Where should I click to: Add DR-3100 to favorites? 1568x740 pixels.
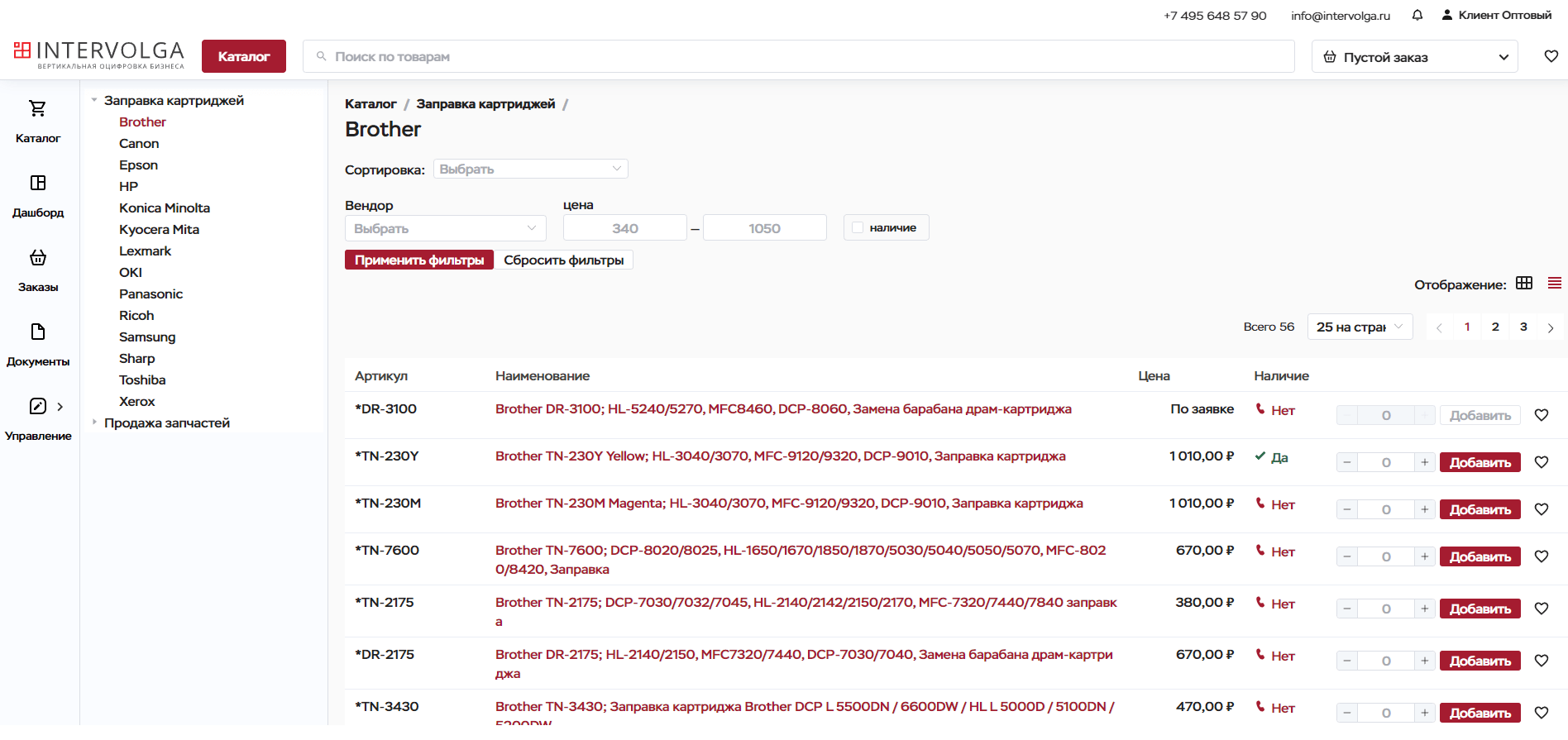click(x=1542, y=415)
